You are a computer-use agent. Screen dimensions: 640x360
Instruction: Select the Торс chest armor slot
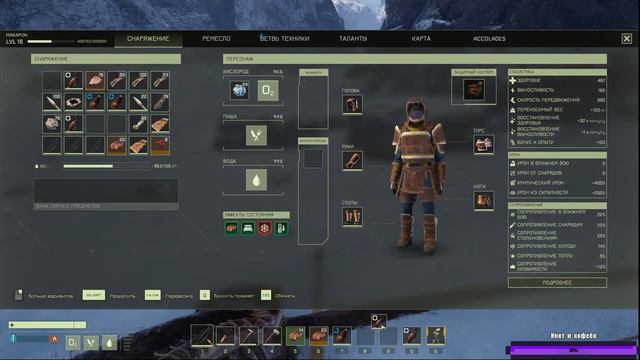coord(484,144)
